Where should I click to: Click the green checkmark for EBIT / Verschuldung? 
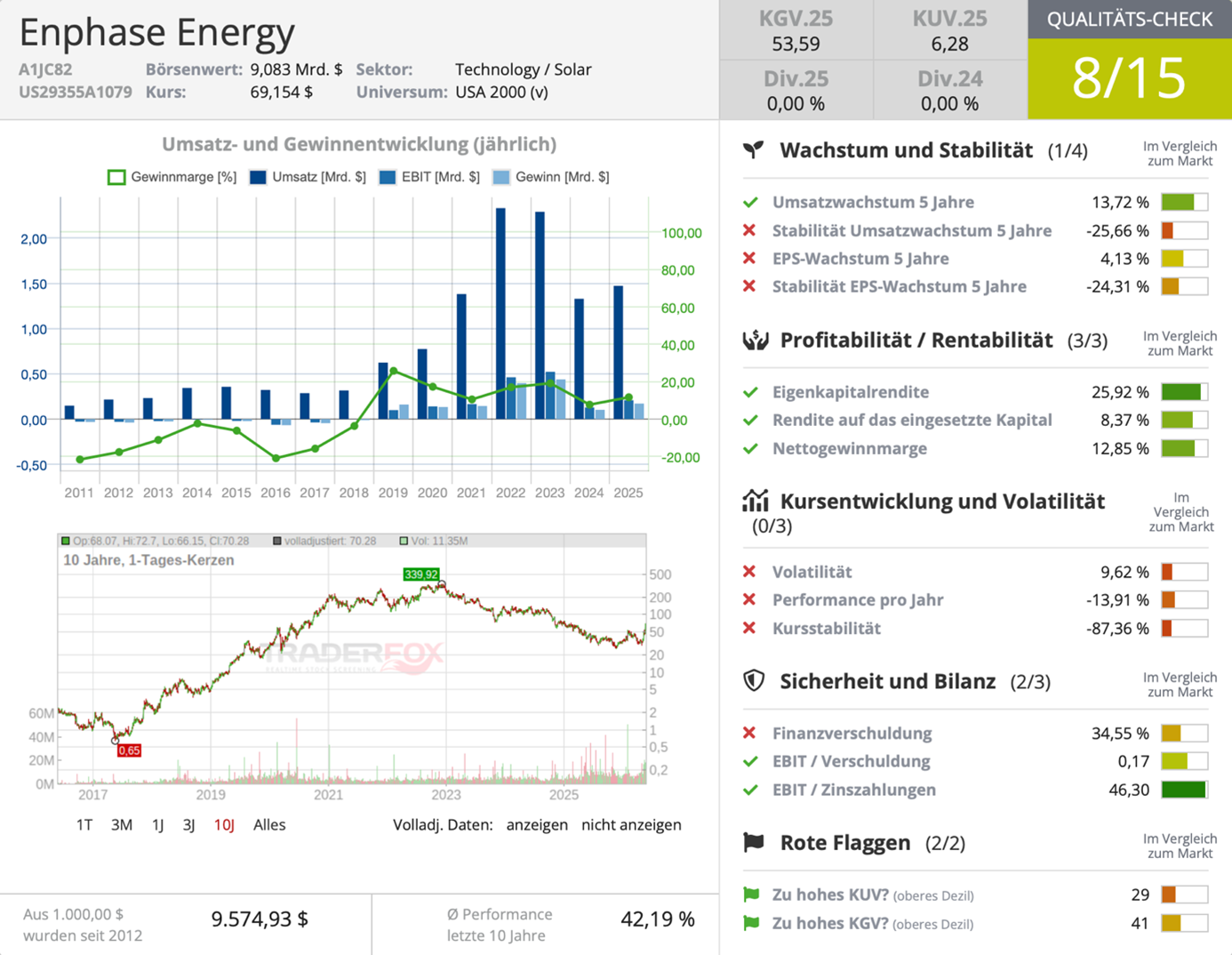[750, 761]
